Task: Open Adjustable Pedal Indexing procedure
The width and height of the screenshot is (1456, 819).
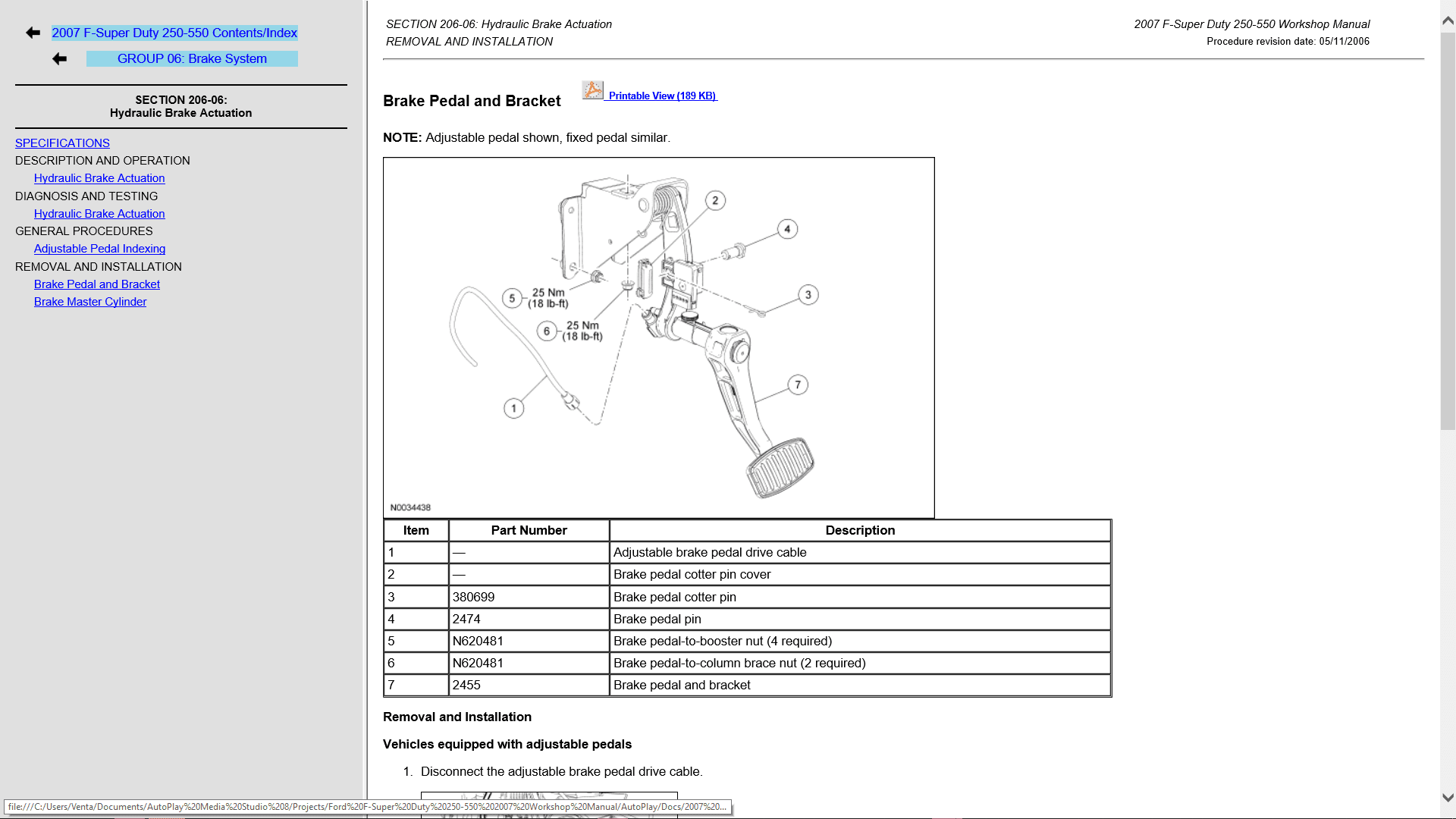Action: [x=99, y=249]
